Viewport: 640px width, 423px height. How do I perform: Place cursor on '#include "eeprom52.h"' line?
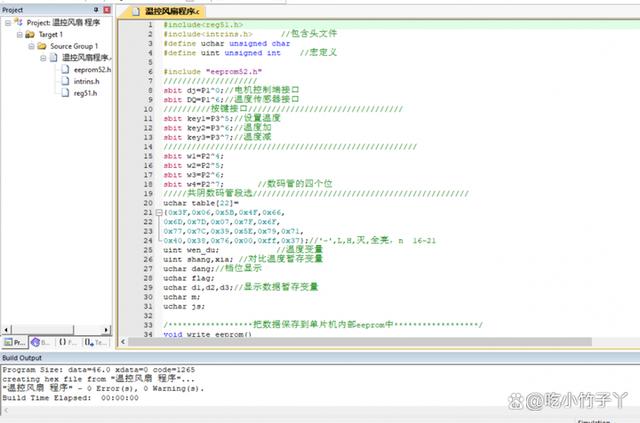pyautogui.click(x=213, y=71)
